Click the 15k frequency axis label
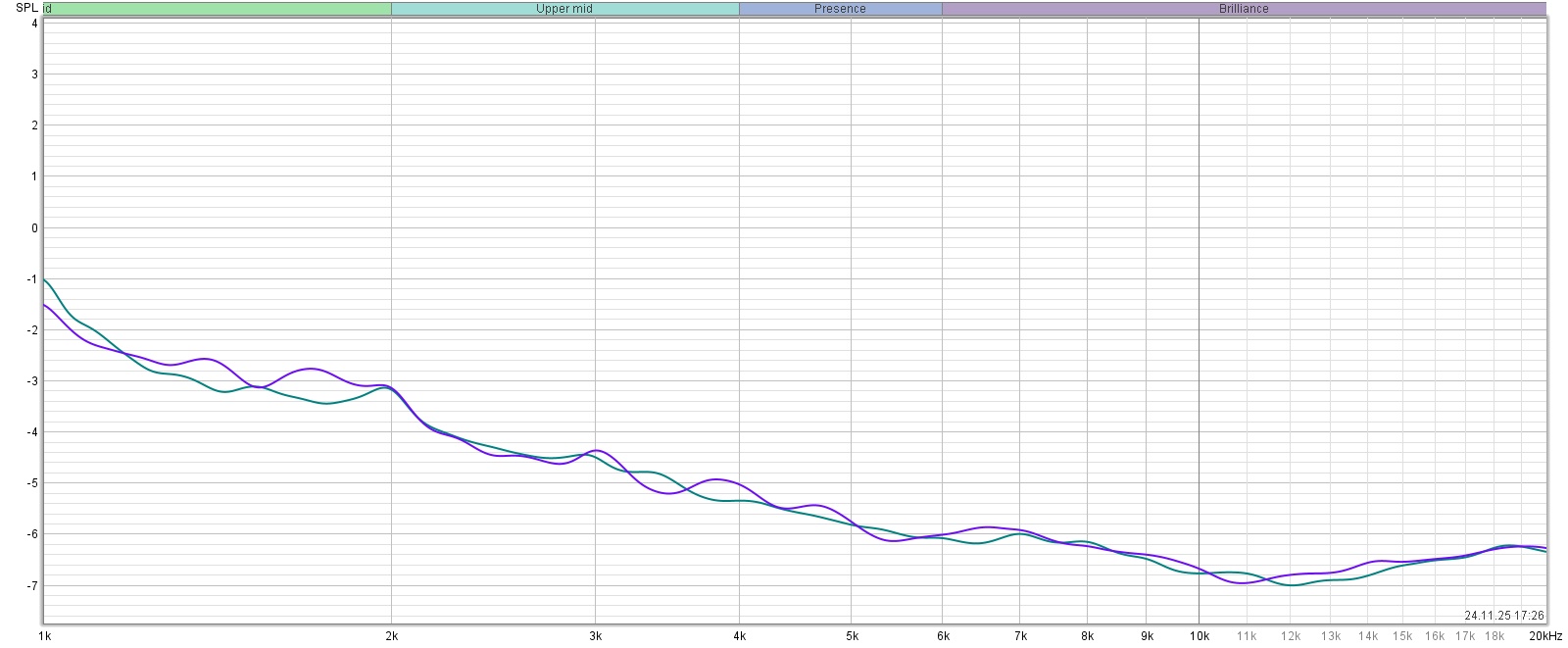This screenshot has width=1568, height=648. [1402, 636]
